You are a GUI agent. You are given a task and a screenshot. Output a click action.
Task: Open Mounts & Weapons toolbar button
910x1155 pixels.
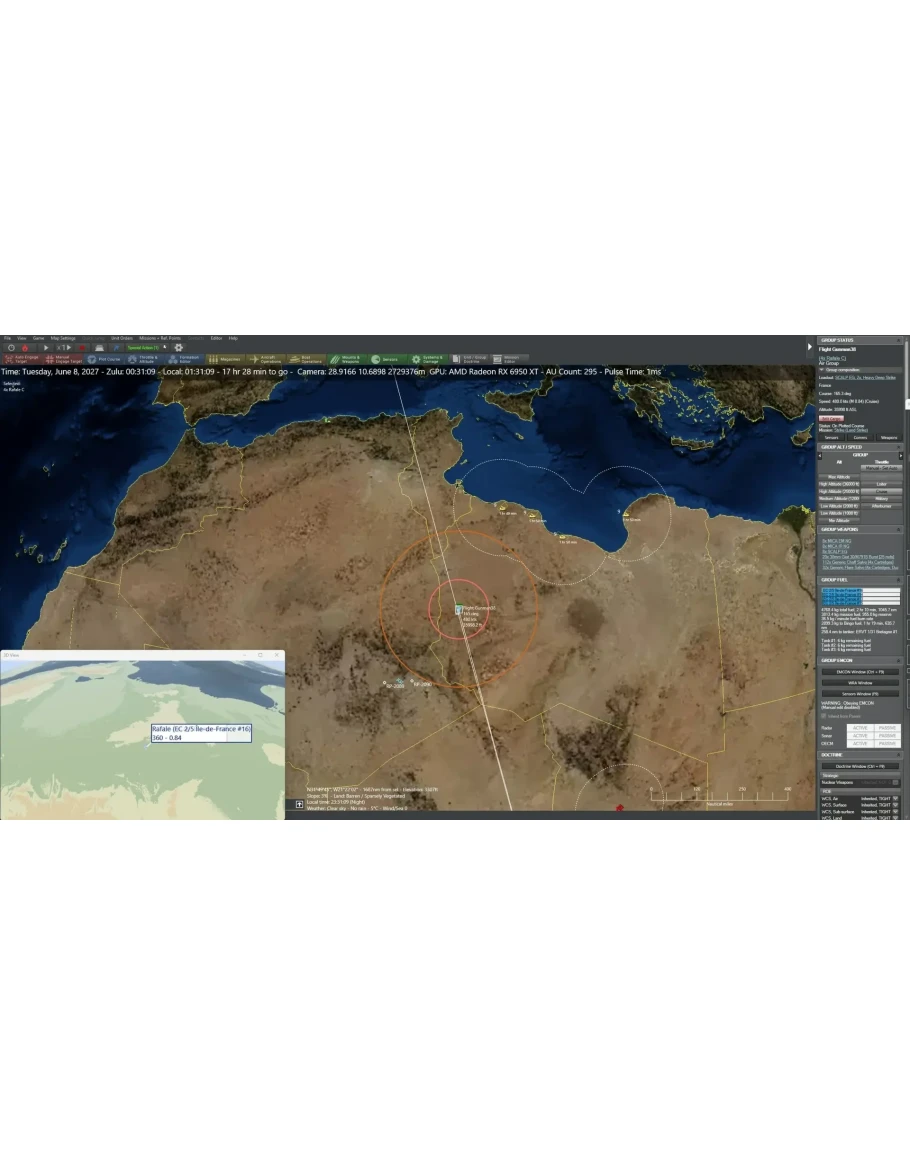pyautogui.click(x=346, y=358)
